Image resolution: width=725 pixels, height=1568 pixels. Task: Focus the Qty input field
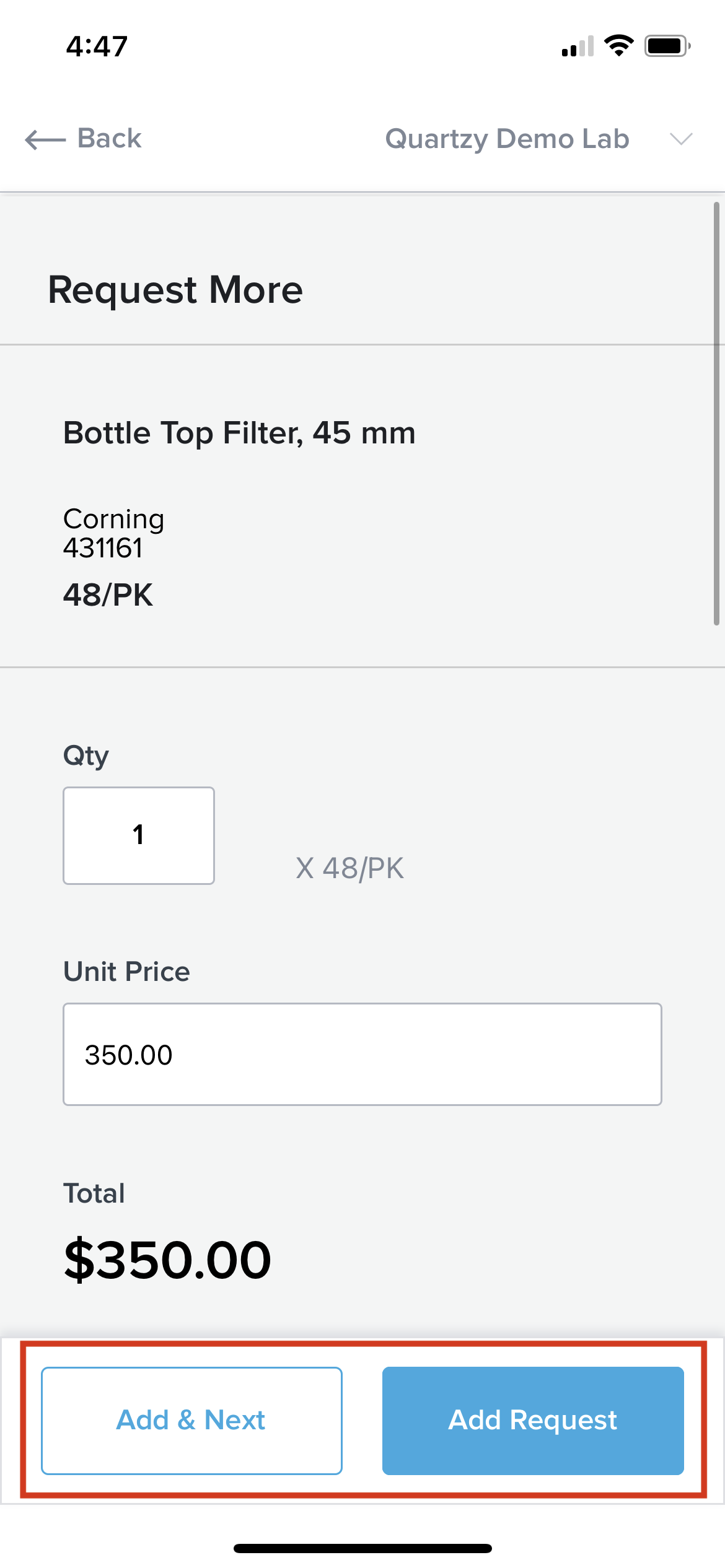tap(139, 835)
